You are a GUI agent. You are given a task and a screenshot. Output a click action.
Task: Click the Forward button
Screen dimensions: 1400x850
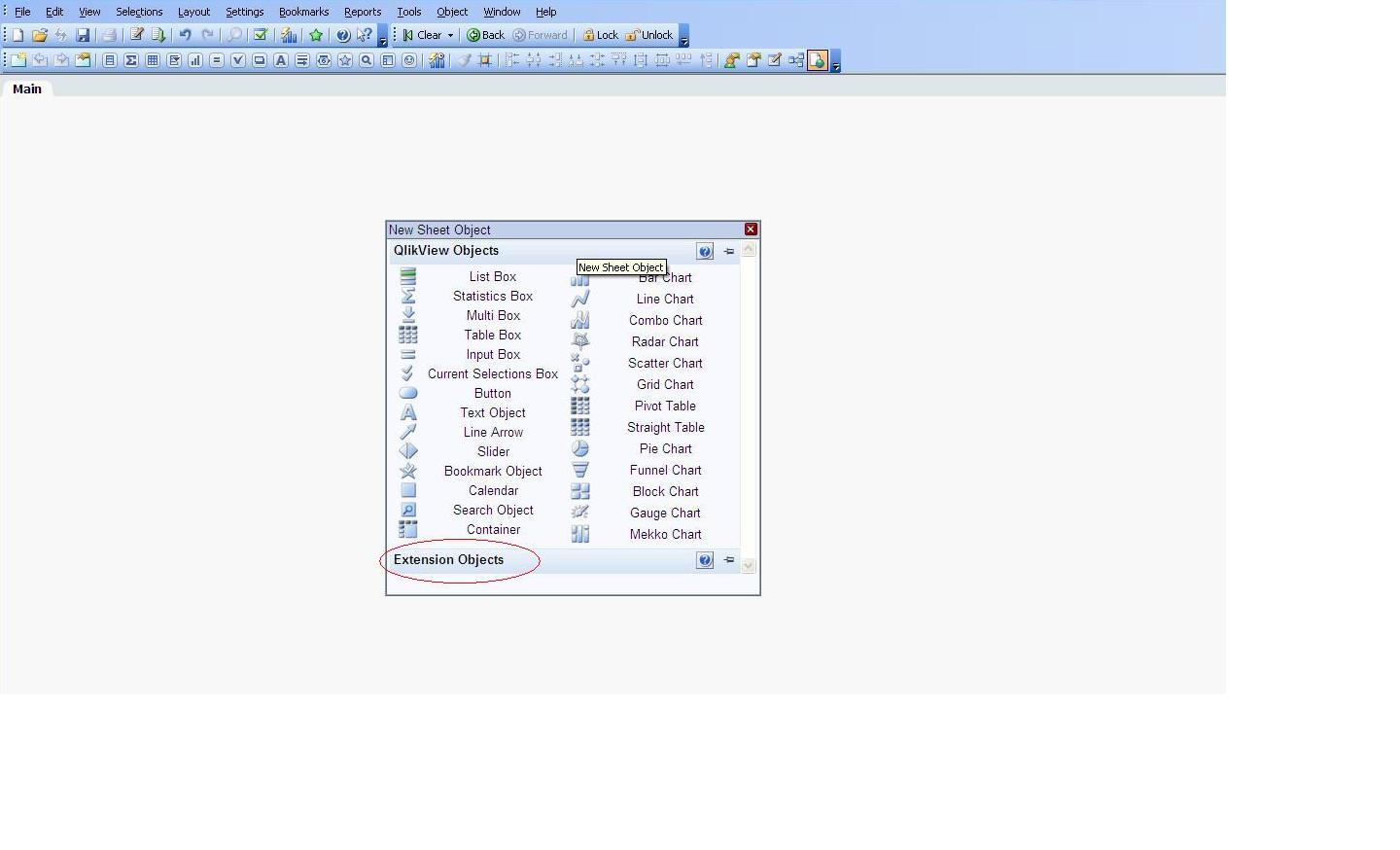click(541, 35)
